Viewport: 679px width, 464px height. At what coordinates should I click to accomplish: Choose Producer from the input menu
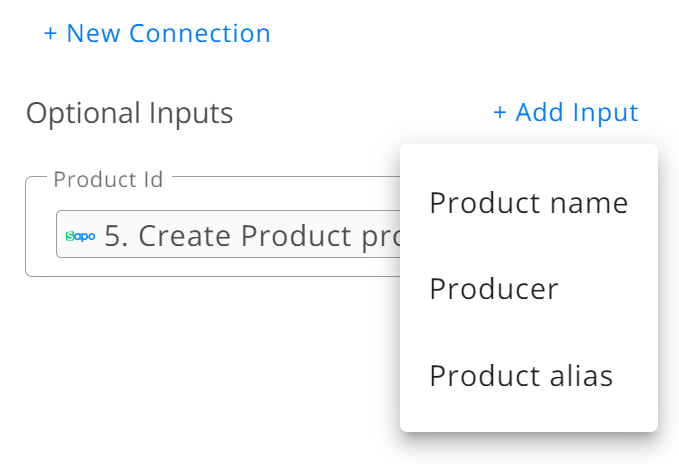529,289
